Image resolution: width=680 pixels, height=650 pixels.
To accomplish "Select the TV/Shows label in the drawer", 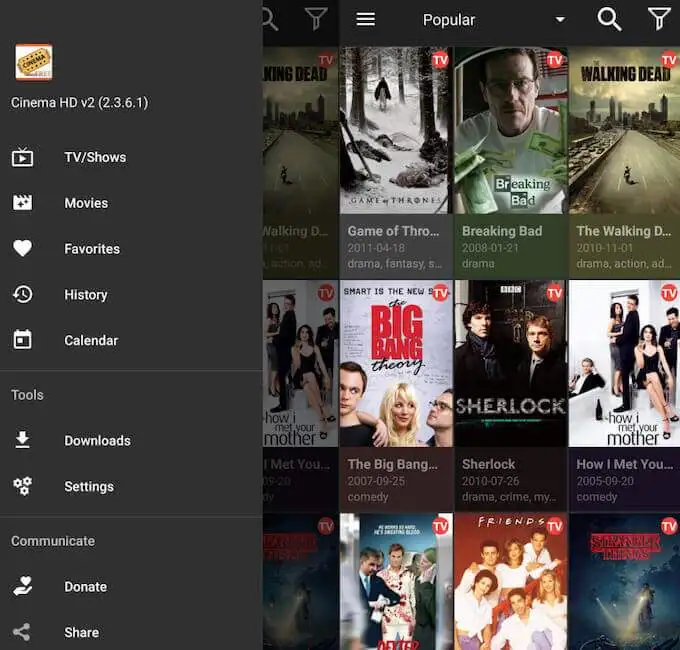I will click(x=95, y=157).
